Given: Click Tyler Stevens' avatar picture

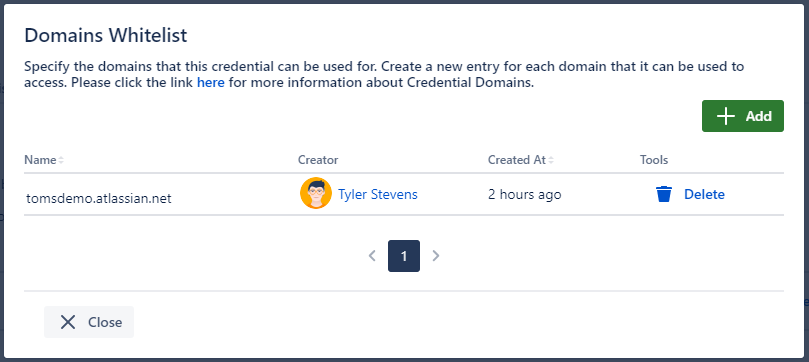Looking at the screenshot, I should coord(315,193).
